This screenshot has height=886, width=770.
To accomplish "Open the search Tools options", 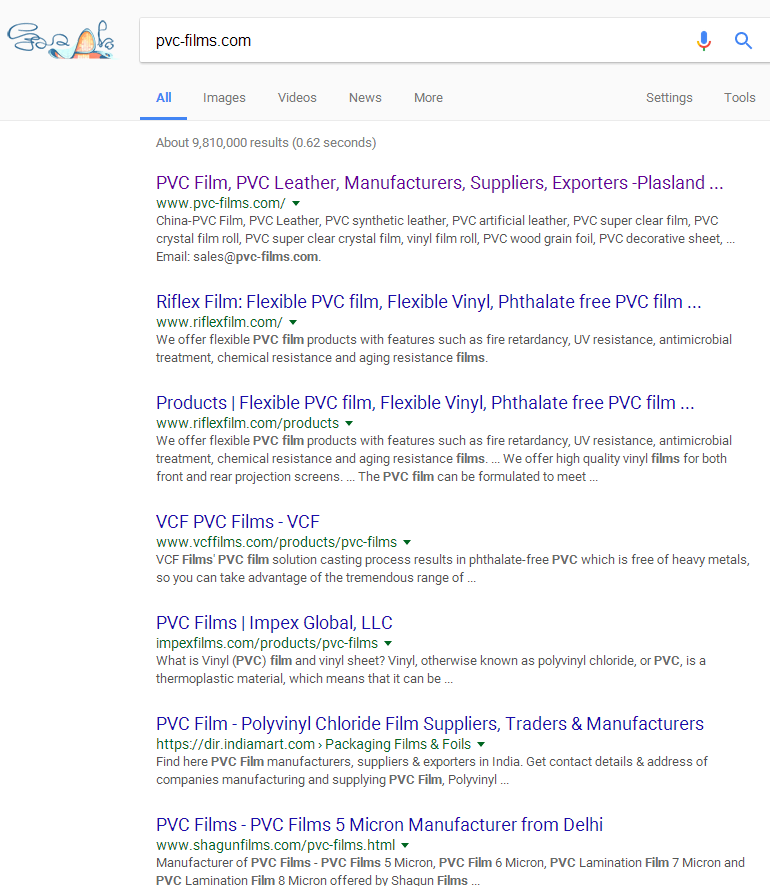I will [x=739, y=98].
